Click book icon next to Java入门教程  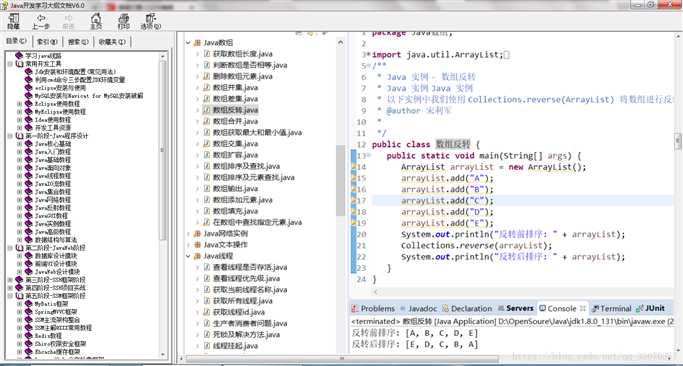(x=29, y=152)
